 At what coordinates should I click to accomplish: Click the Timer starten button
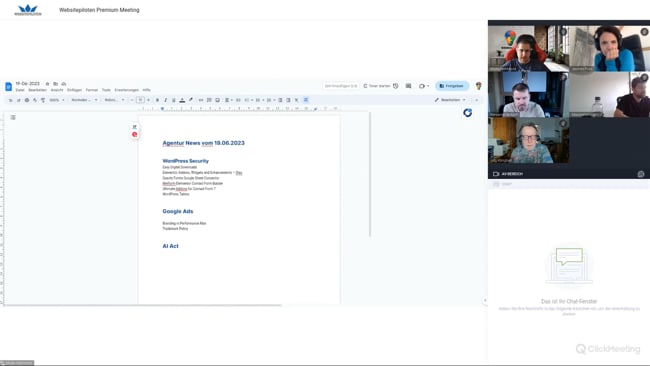(377, 86)
